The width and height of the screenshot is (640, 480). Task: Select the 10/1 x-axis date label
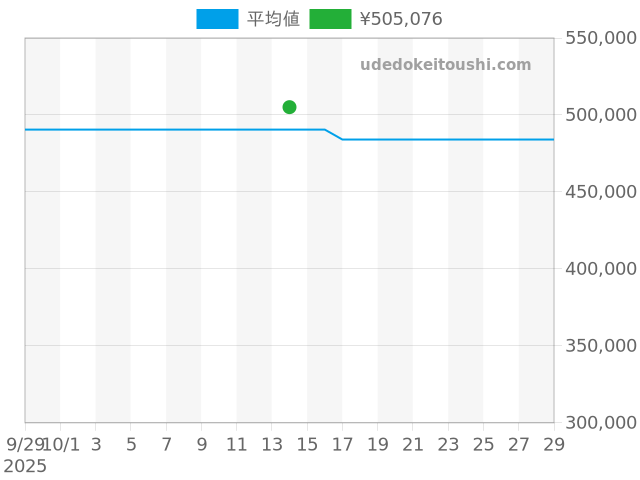point(61,444)
